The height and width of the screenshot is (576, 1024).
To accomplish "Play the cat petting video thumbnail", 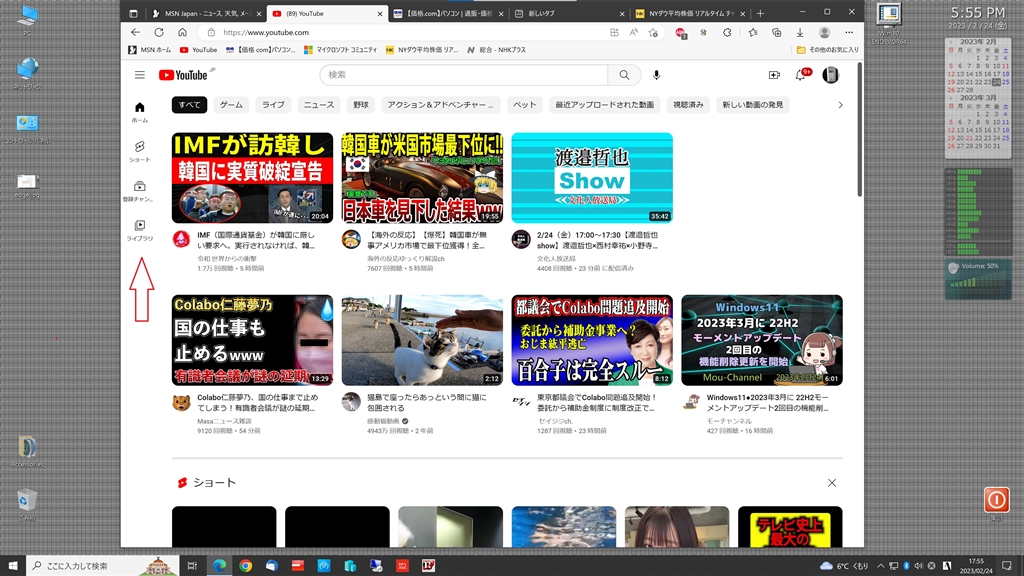I will point(422,340).
